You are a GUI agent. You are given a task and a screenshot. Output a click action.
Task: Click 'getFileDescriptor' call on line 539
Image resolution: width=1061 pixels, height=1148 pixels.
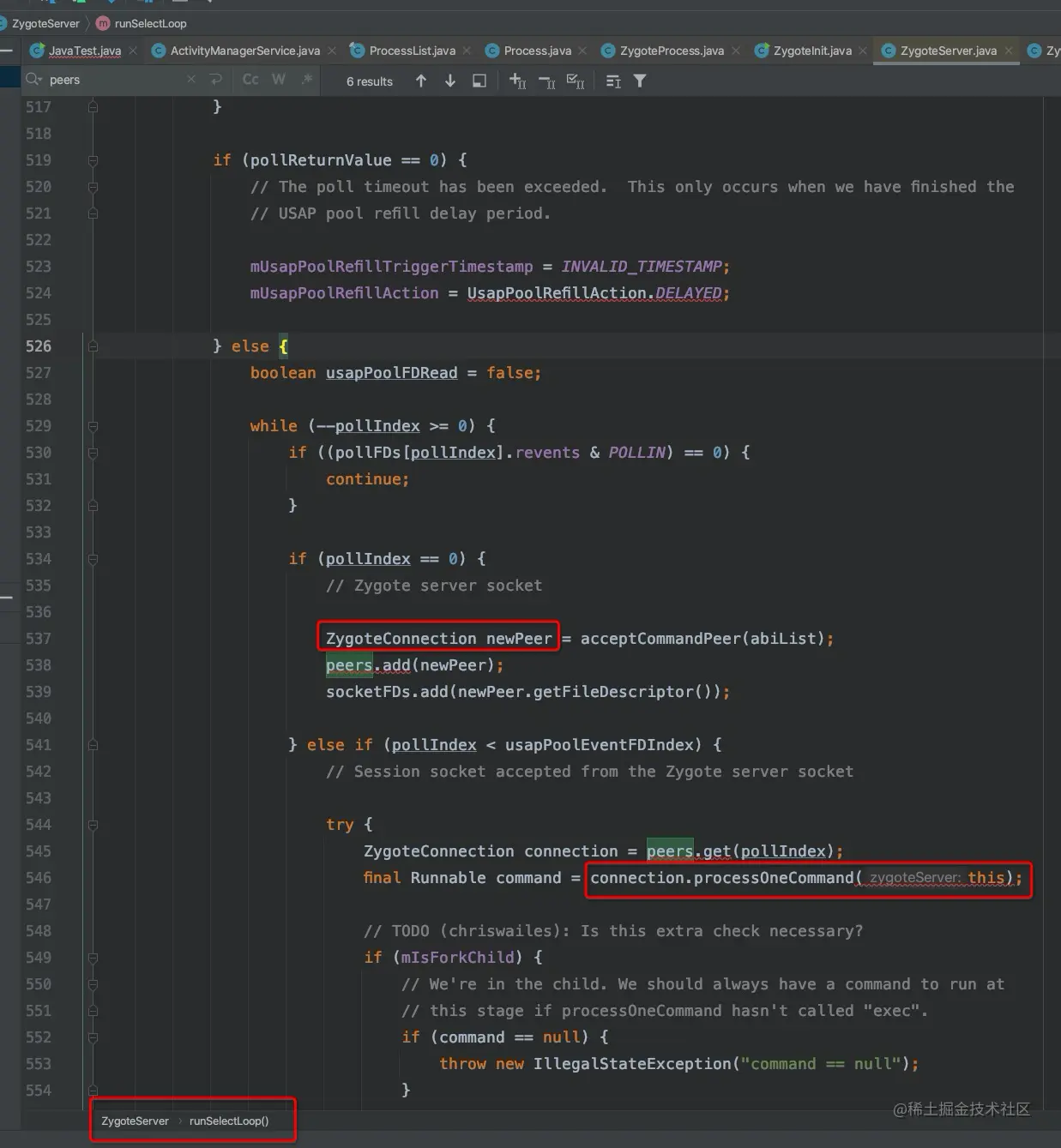coord(613,692)
